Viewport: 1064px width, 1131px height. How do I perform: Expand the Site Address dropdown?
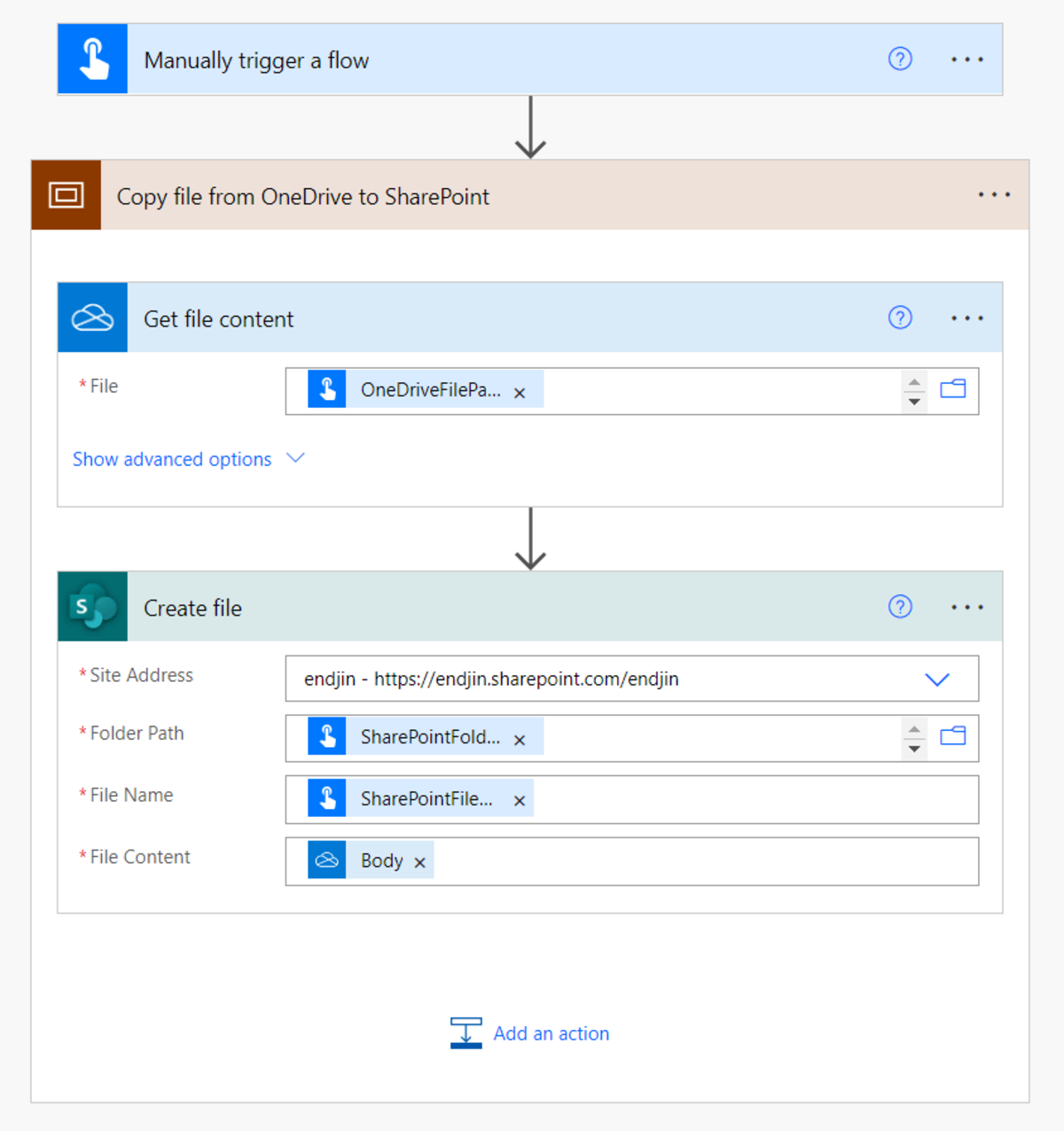click(x=937, y=679)
